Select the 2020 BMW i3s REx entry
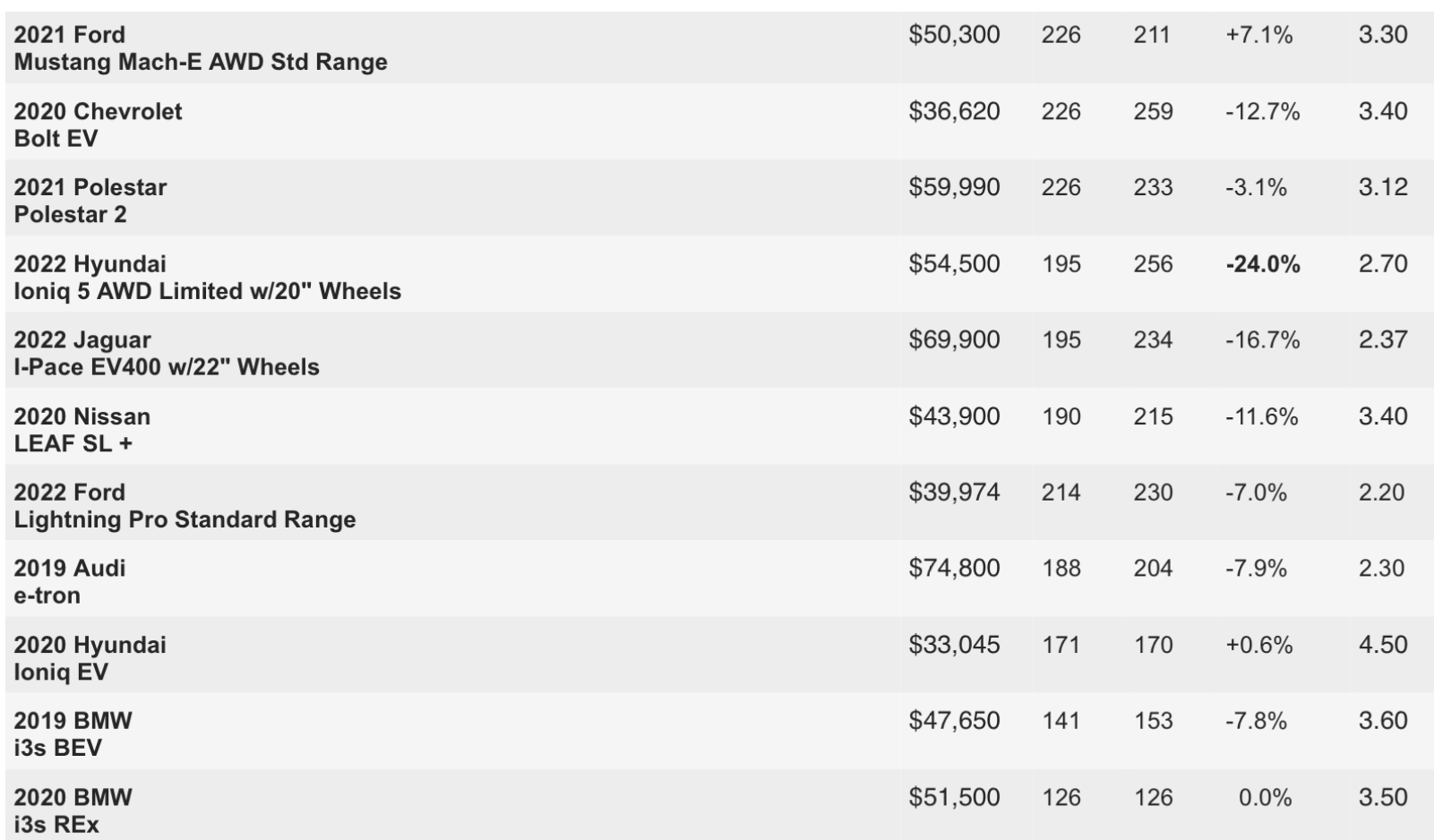Screen dimensions: 1434x840 pos(73,810)
